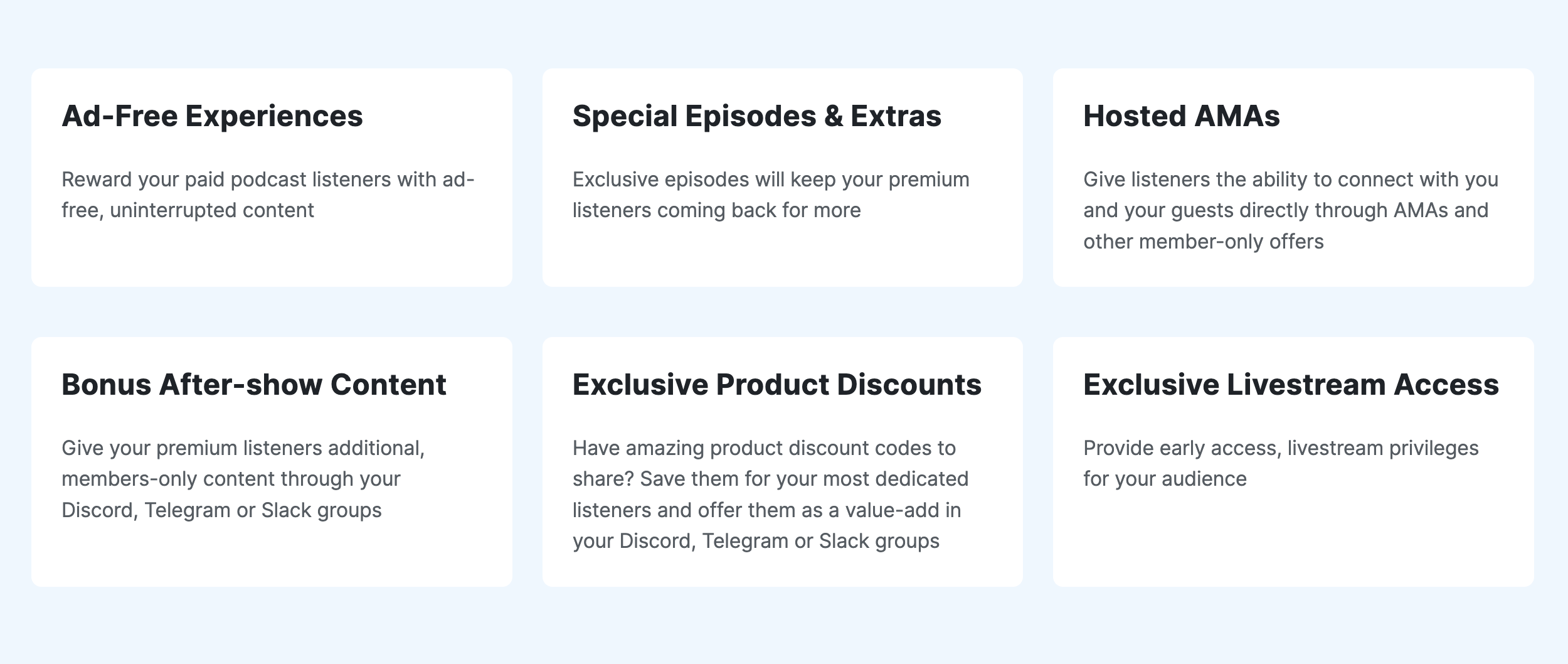Viewport: 1568px width, 664px height.
Task: Click "other member-only offers" text line
Action: click(x=1203, y=242)
